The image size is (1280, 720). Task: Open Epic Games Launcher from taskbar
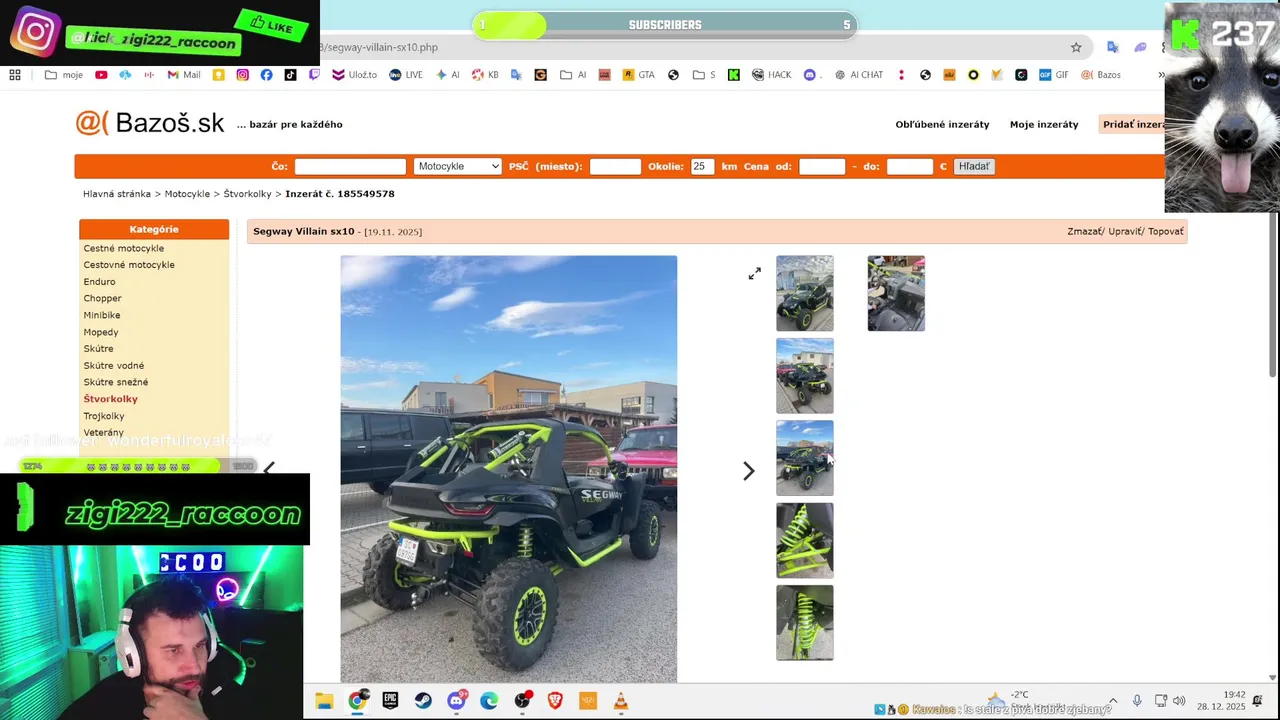click(390, 701)
